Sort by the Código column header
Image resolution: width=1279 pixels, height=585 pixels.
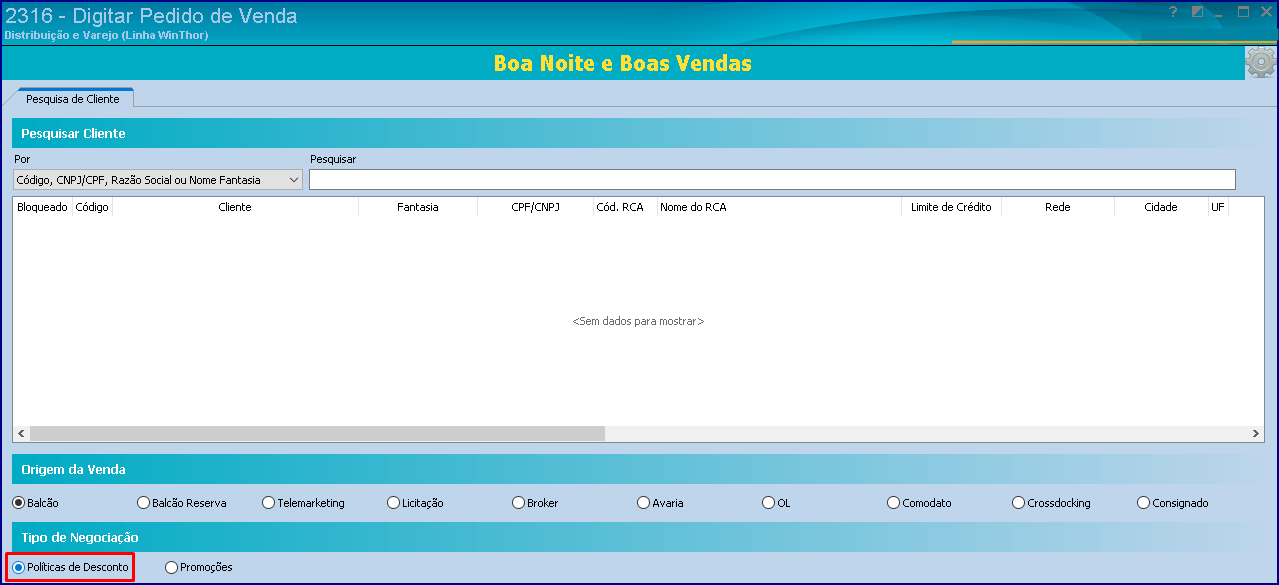coord(92,207)
